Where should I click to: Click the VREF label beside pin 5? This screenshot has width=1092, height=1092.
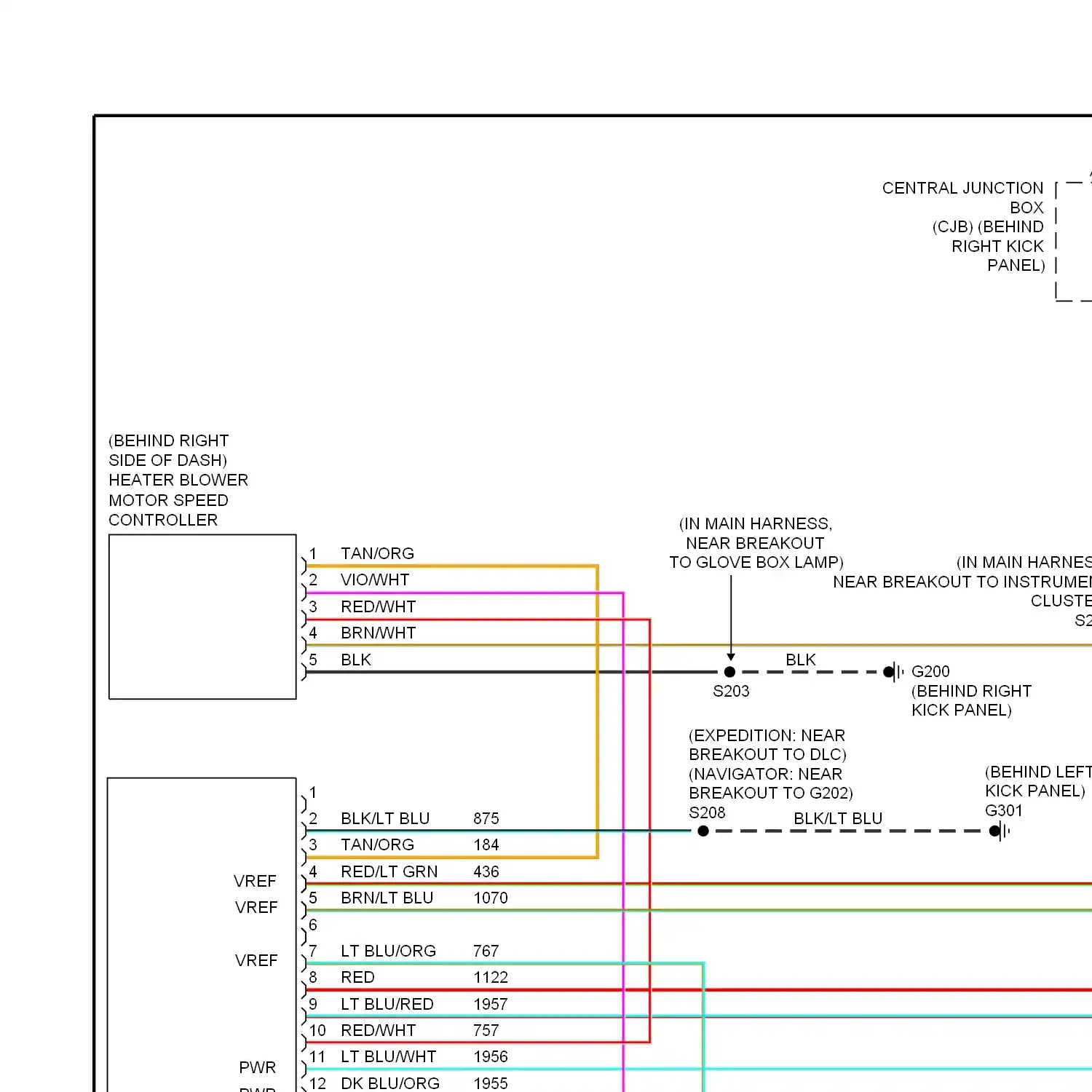pos(256,907)
